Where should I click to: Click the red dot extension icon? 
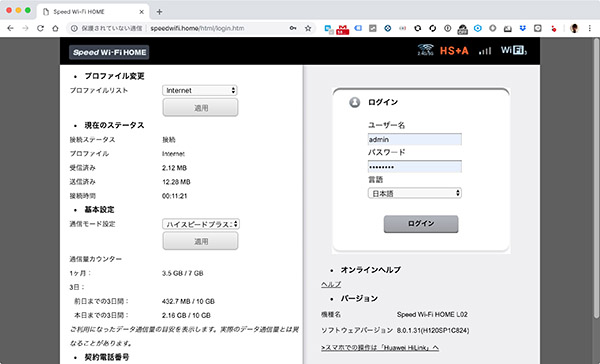pyautogui.click(x=553, y=29)
